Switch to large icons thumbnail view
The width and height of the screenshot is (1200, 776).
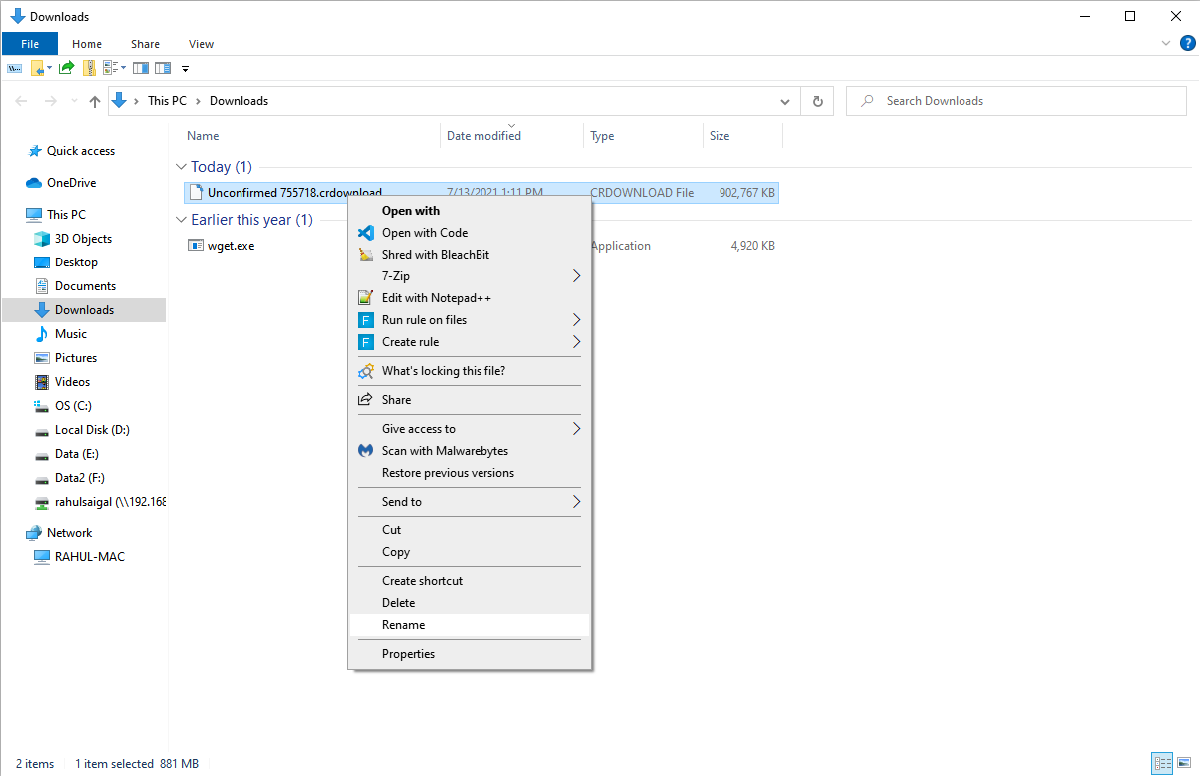(1183, 763)
